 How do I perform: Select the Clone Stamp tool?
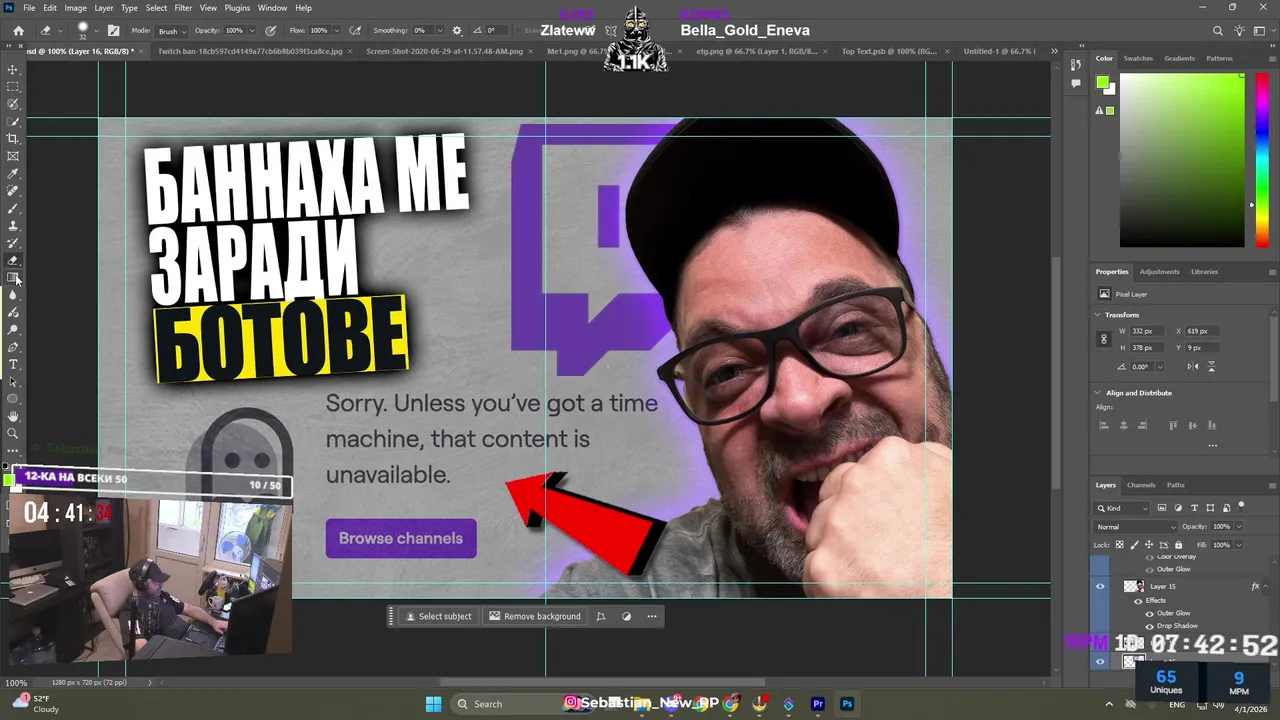[x=13, y=226]
